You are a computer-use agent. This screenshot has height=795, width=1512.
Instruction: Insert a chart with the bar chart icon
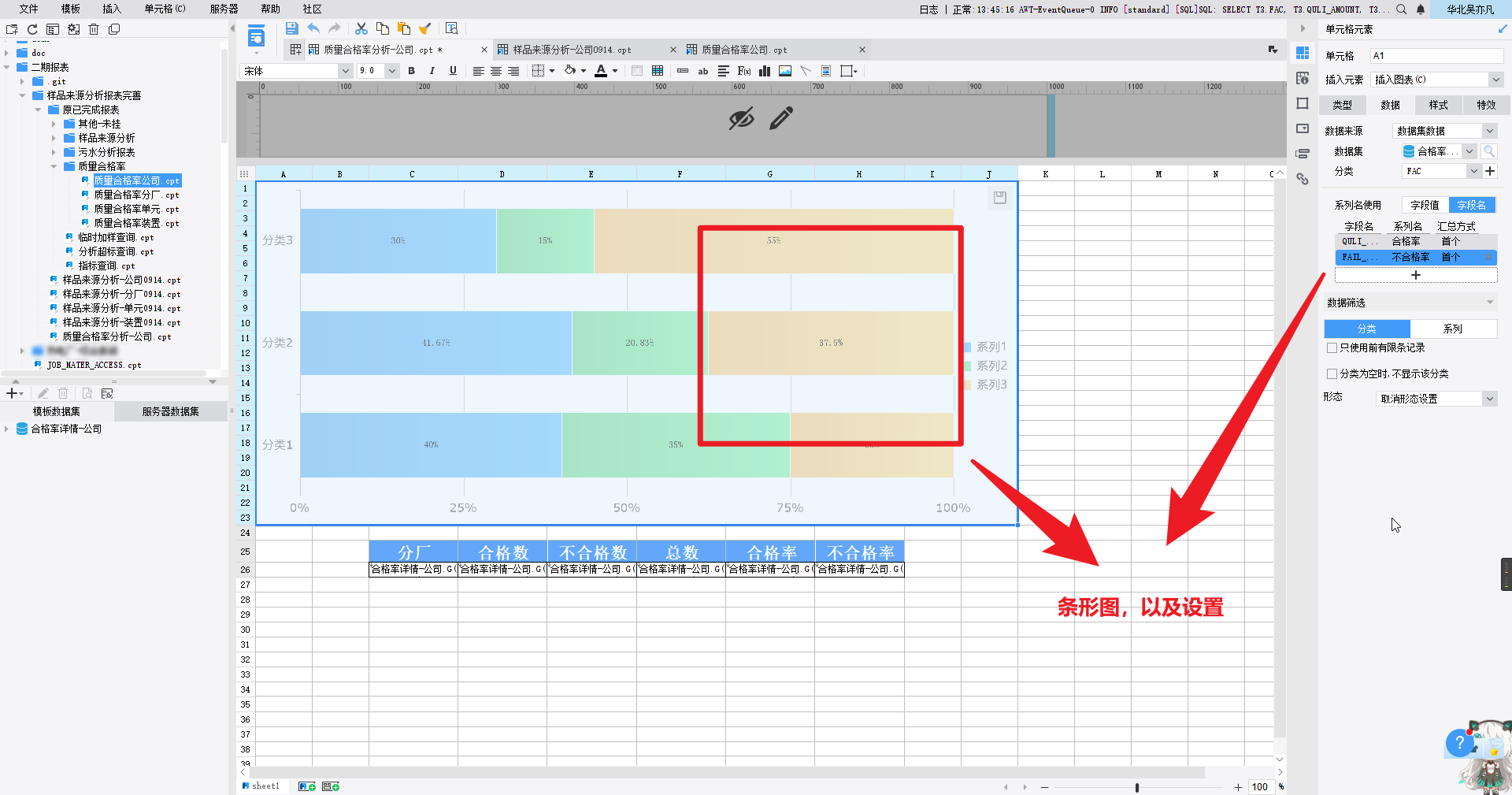point(765,71)
